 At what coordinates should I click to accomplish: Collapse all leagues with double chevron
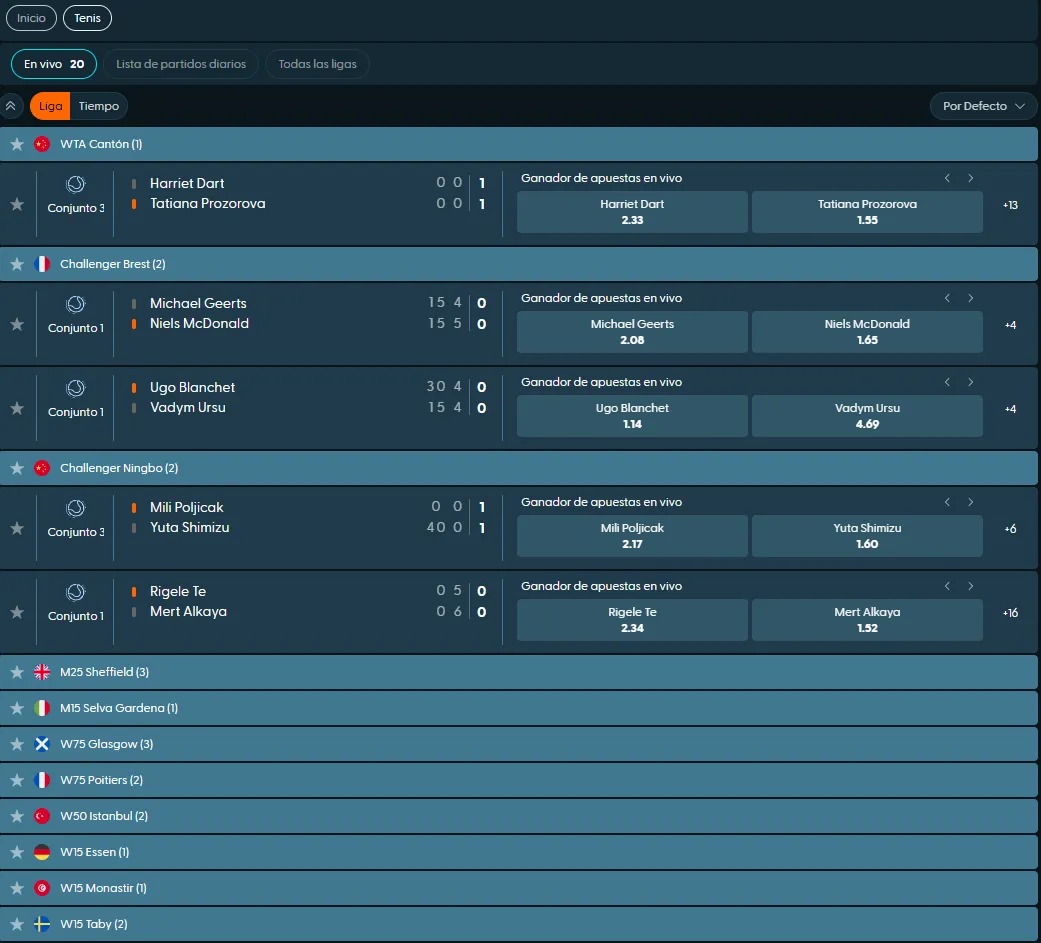tap(11, 106)
